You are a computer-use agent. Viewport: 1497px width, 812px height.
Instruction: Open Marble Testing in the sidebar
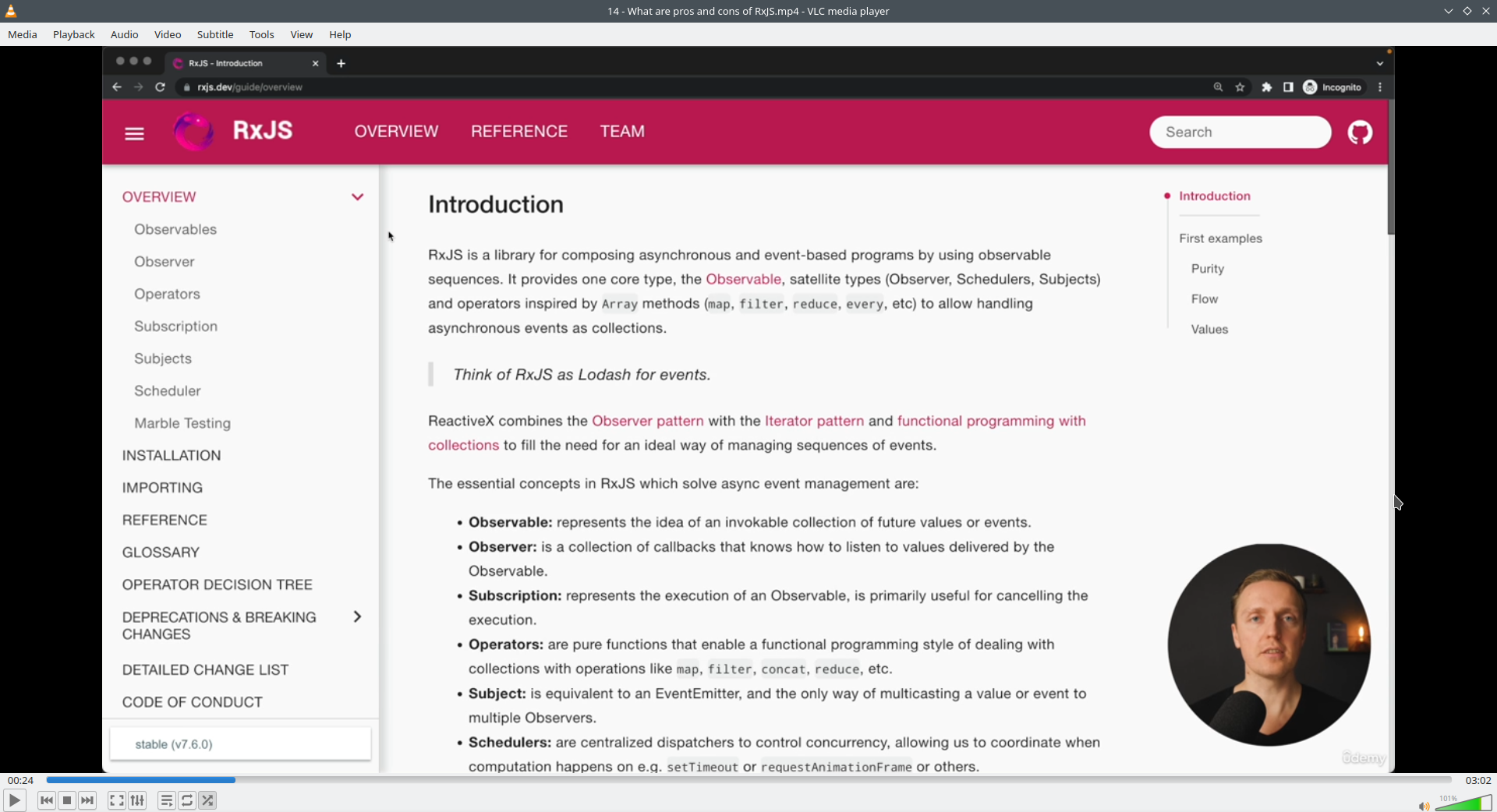pyautogui.click(x=182, y=424)
